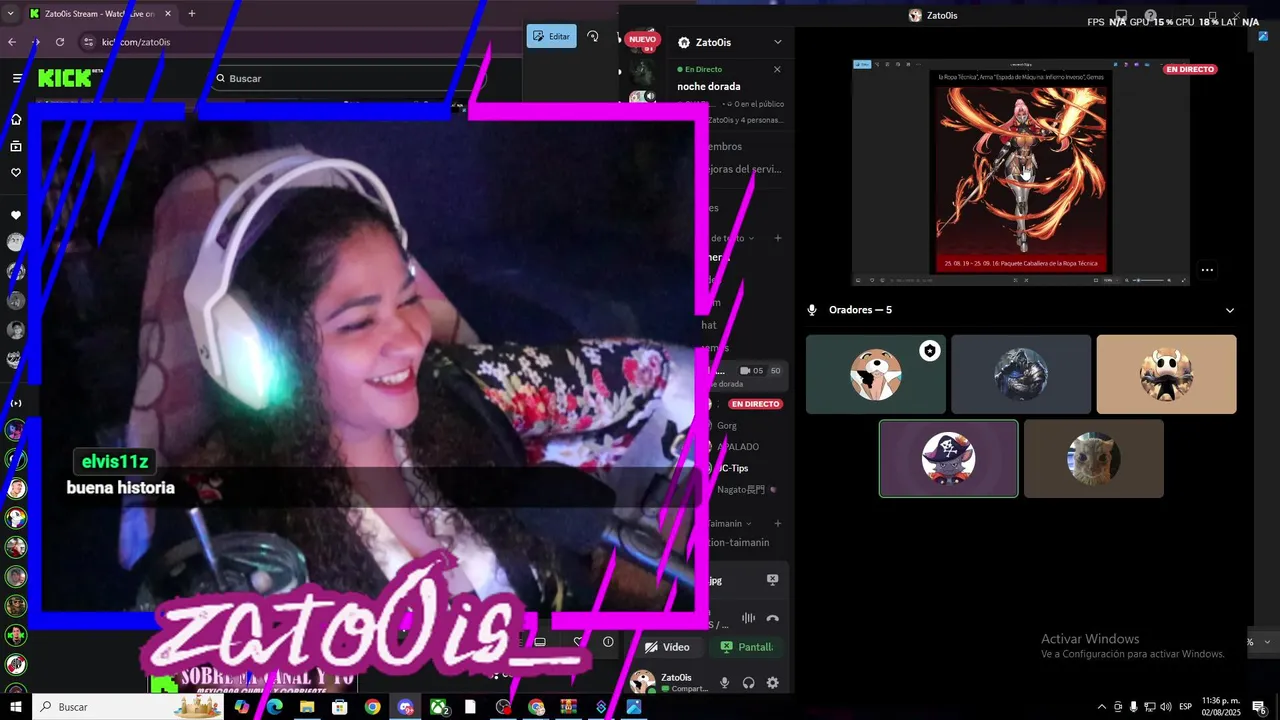Toggle theater mode icon on Kick player
Screen dimensions: 1280x720
(540, 642)
